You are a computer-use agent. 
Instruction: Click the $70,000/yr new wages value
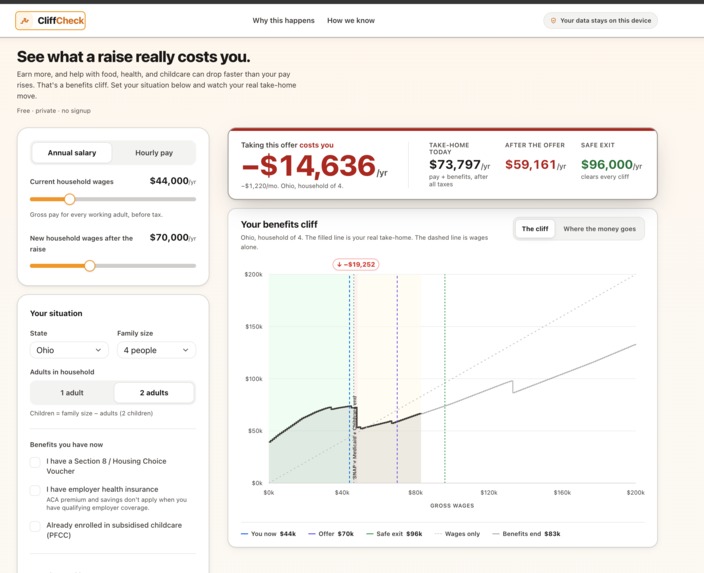coord(173,238)
